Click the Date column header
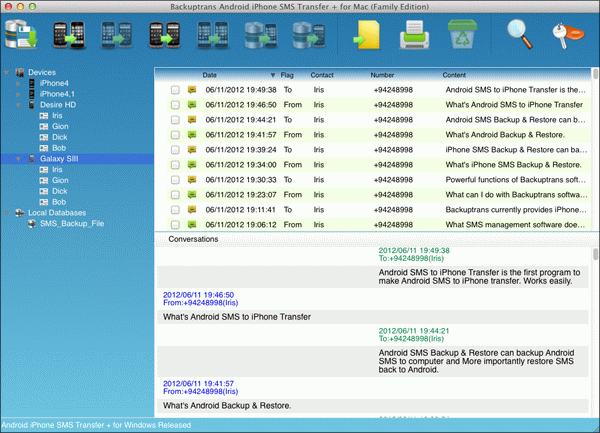600x433 pixels. coord(209,75)
